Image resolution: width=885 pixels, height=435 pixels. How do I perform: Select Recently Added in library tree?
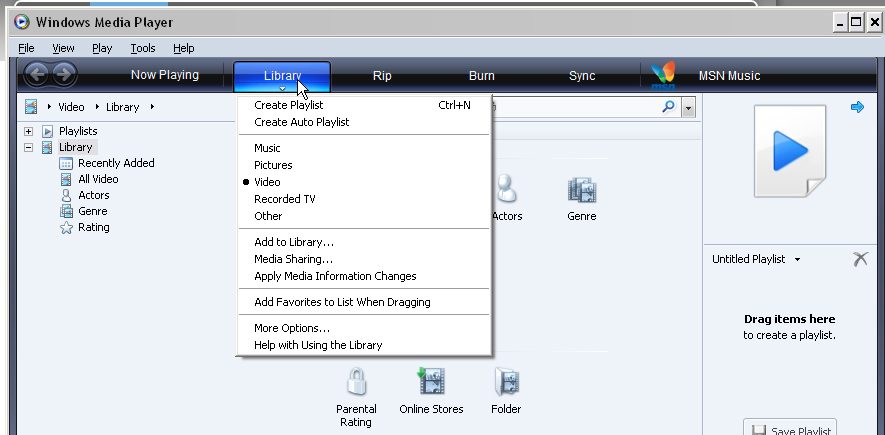[x=116, y=163]
